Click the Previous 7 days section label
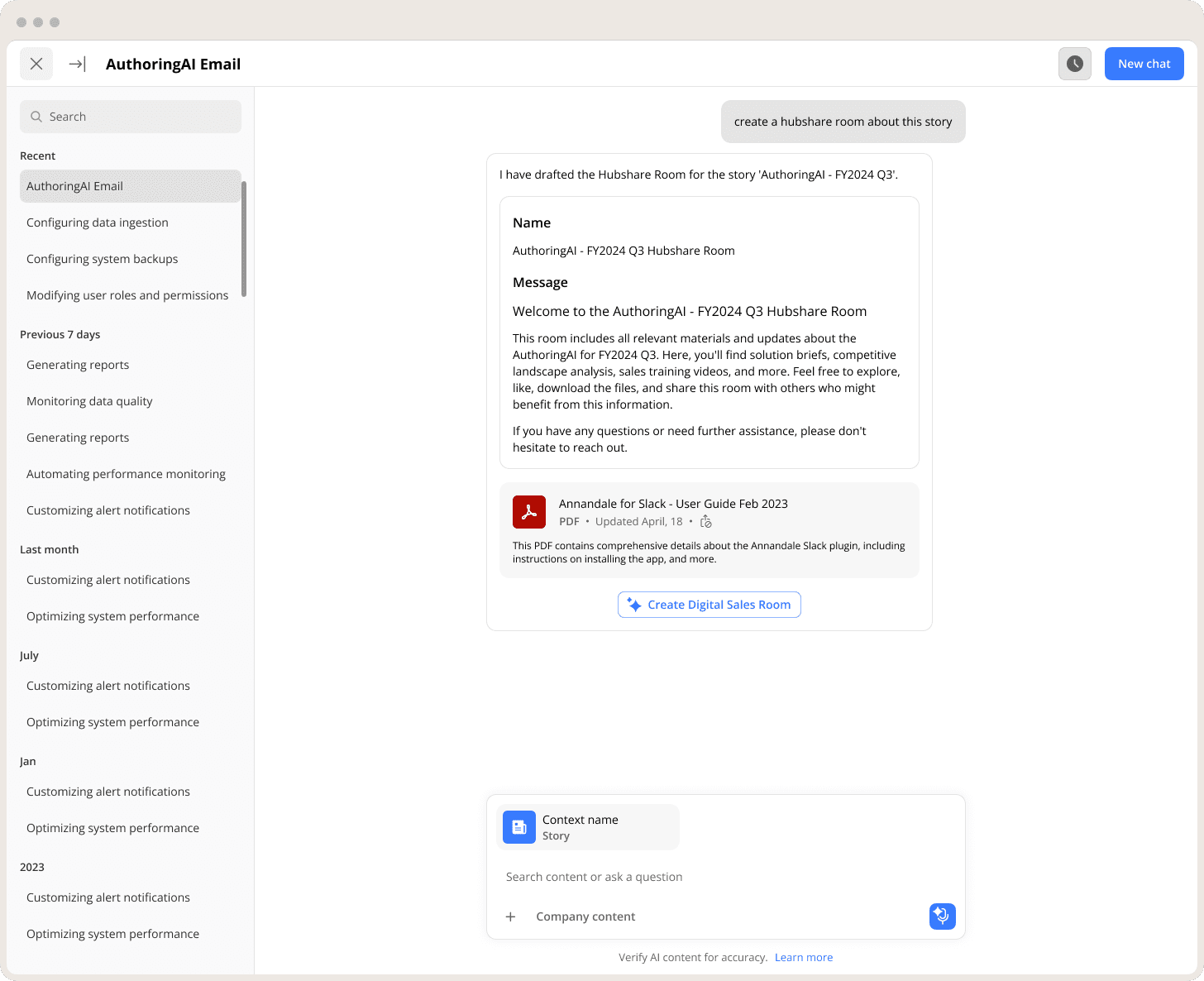This screenshot has width=1204, height=981. pyautogui.click(x=60, y=334)
